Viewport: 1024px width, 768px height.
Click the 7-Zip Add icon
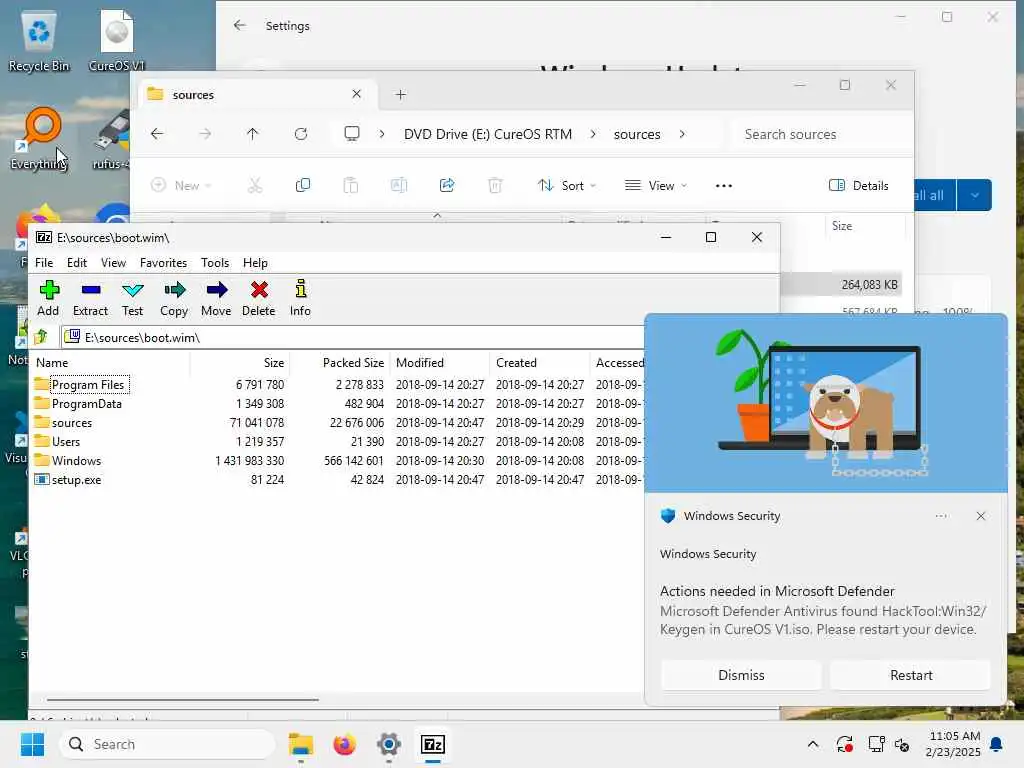(49, 290)
